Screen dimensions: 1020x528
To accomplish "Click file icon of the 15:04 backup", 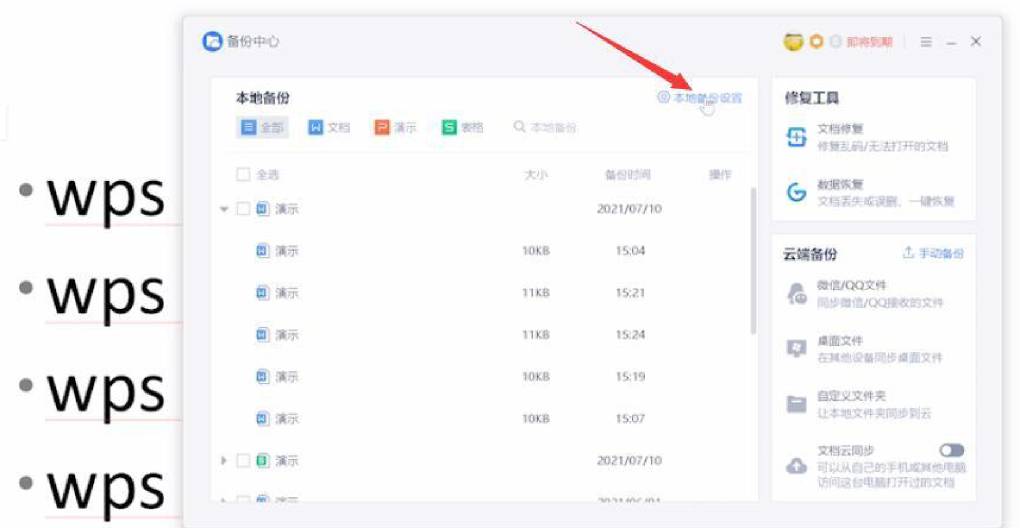I will (x=262, y=250).
